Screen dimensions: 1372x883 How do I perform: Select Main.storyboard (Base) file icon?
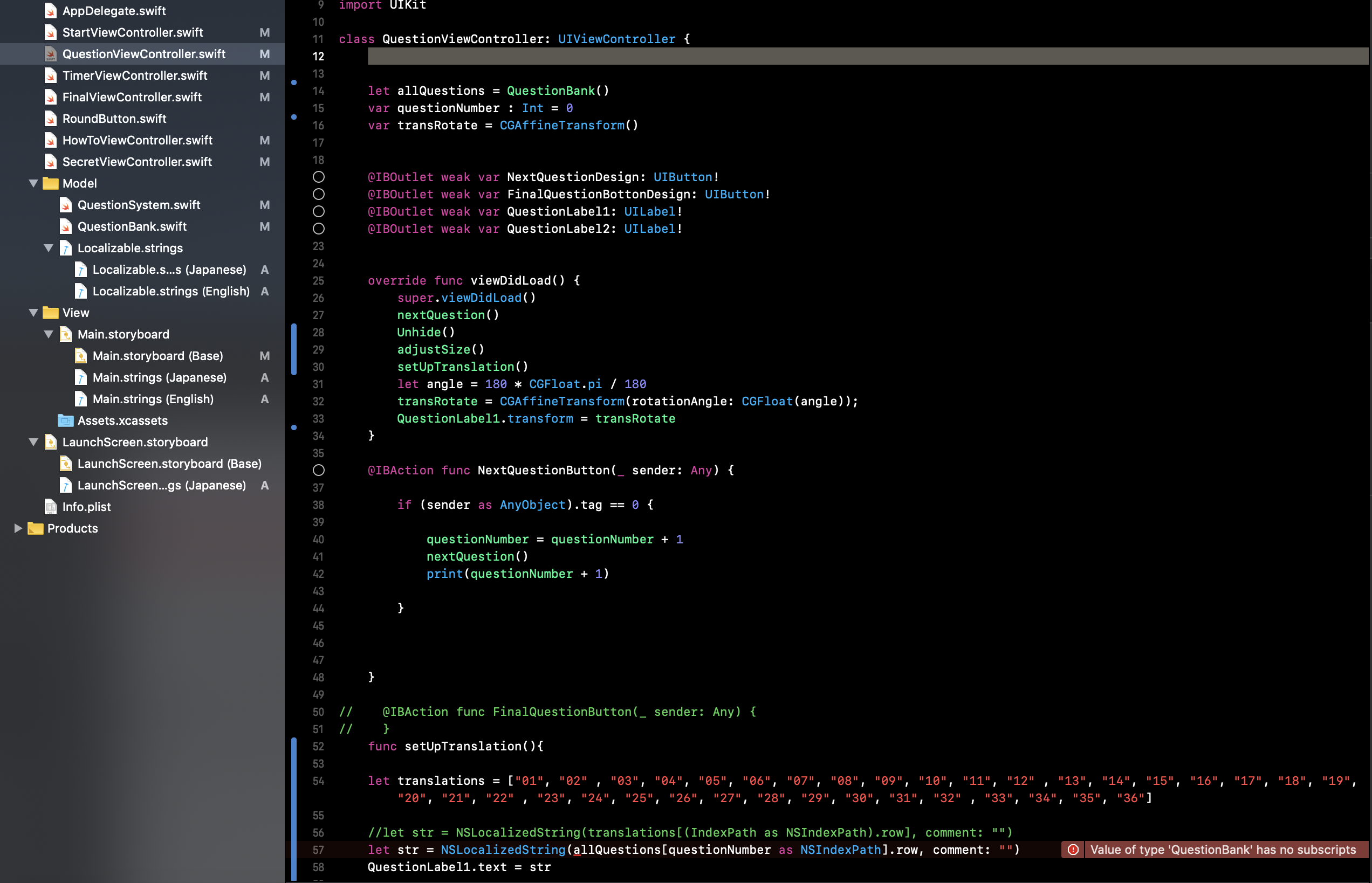pos(81,356)
